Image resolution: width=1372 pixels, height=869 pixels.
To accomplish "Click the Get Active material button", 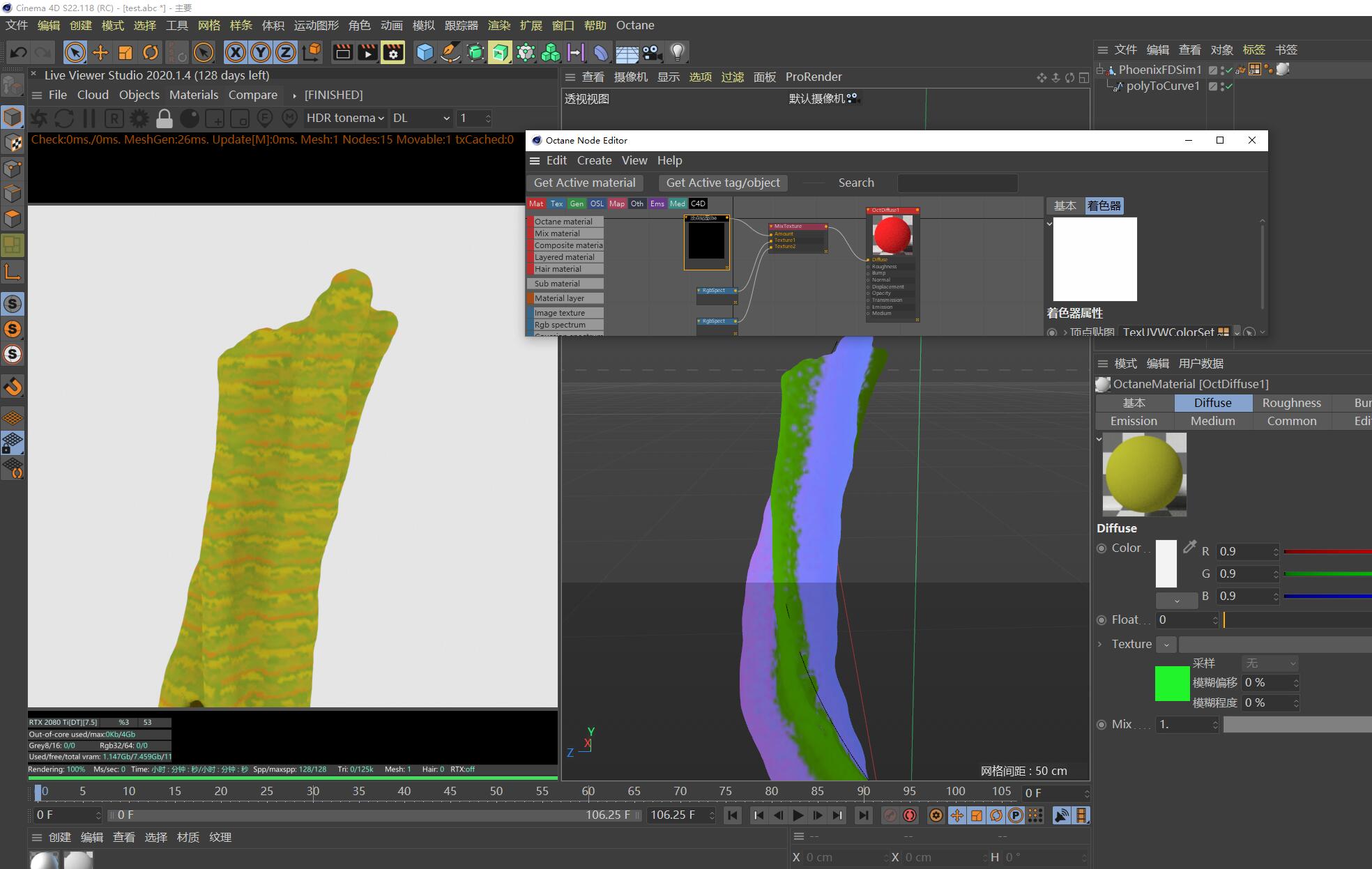I will click(x=584, y=183).
